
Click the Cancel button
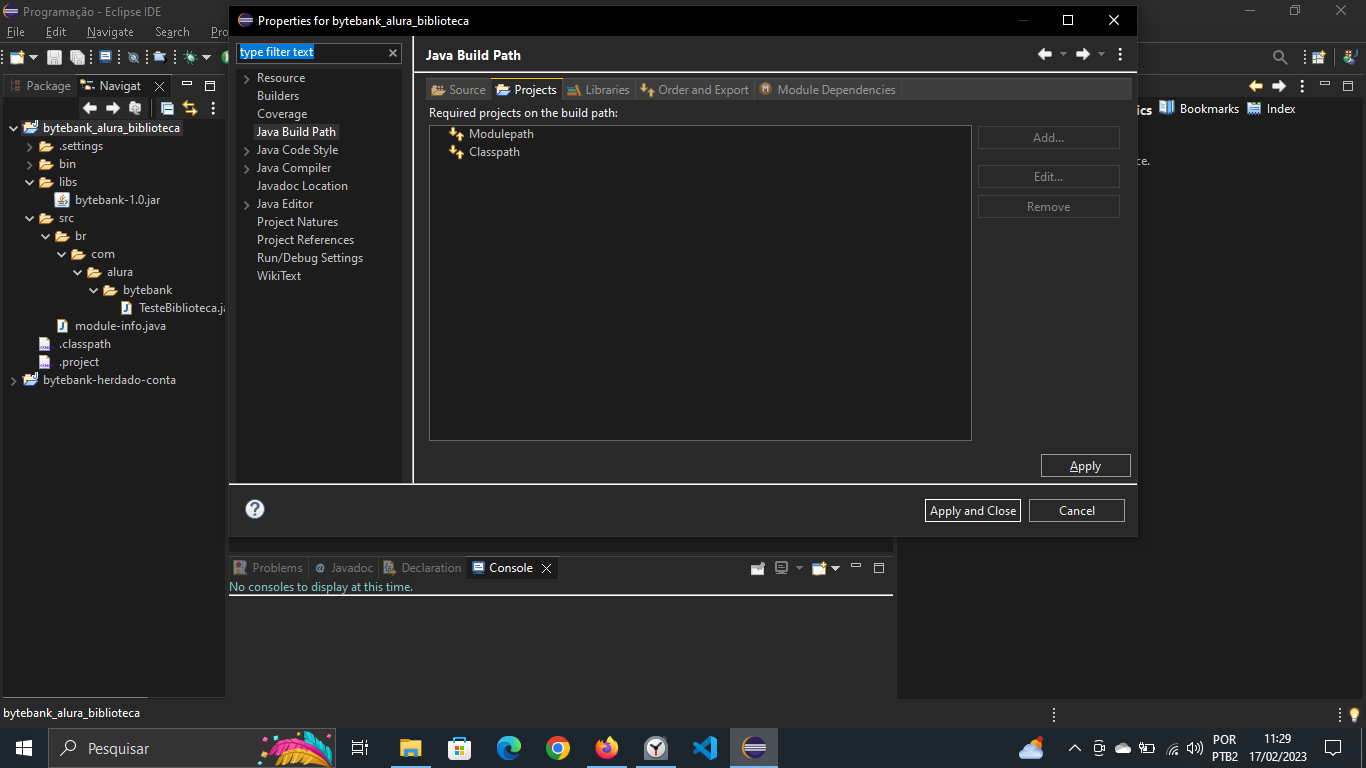click(1077, 510)
